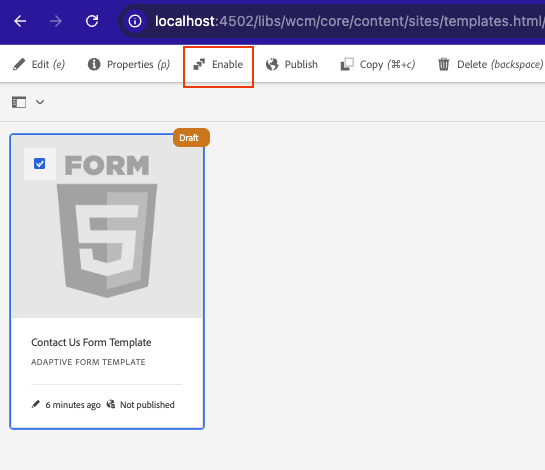The image size is (545, 470).
Task: Select the HTML5 form template thumbnail
Action: [107, 227]
